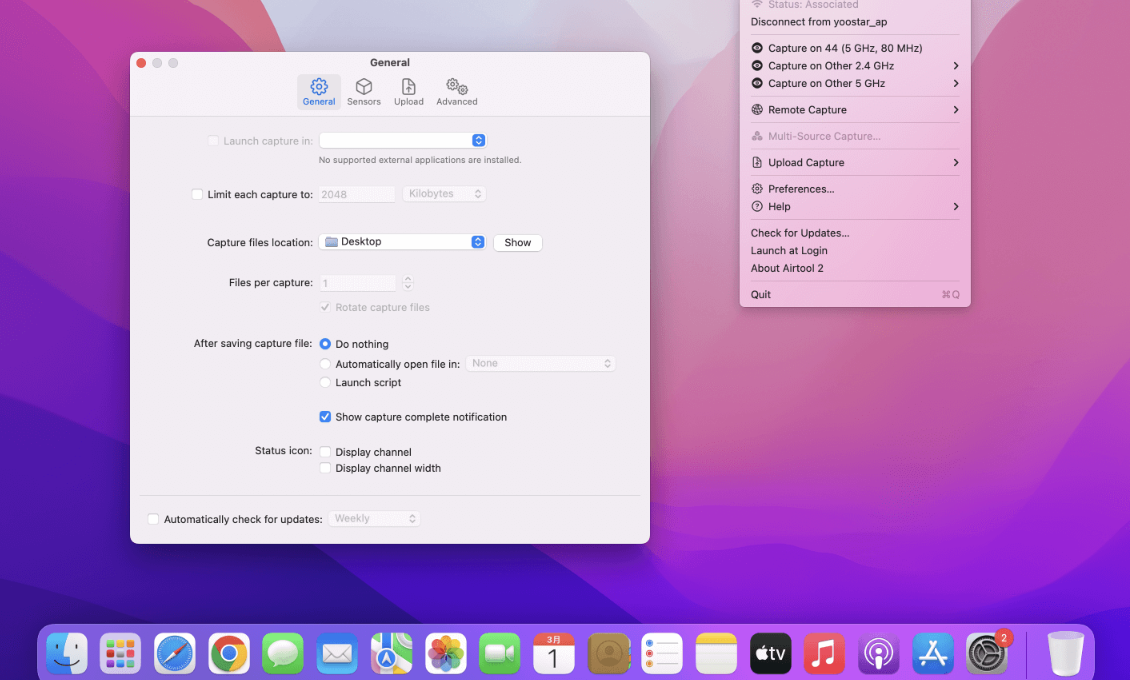The width and height of the screenshot is (1130, 680).
Task: Enable Automatically check for updates checkbox
Action: [153, 519]
